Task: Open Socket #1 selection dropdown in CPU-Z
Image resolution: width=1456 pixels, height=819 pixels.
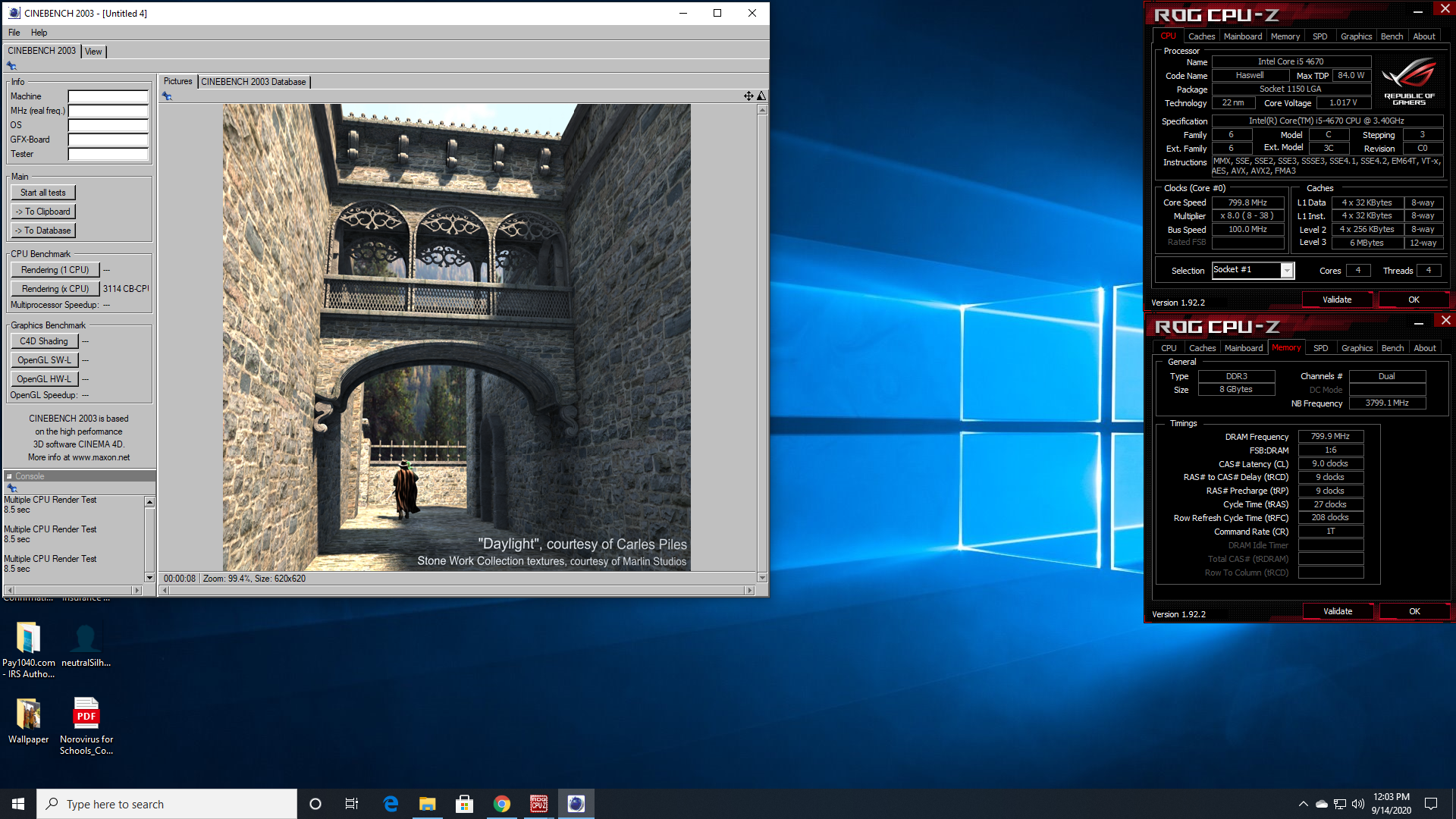Action: [1254, 270]
